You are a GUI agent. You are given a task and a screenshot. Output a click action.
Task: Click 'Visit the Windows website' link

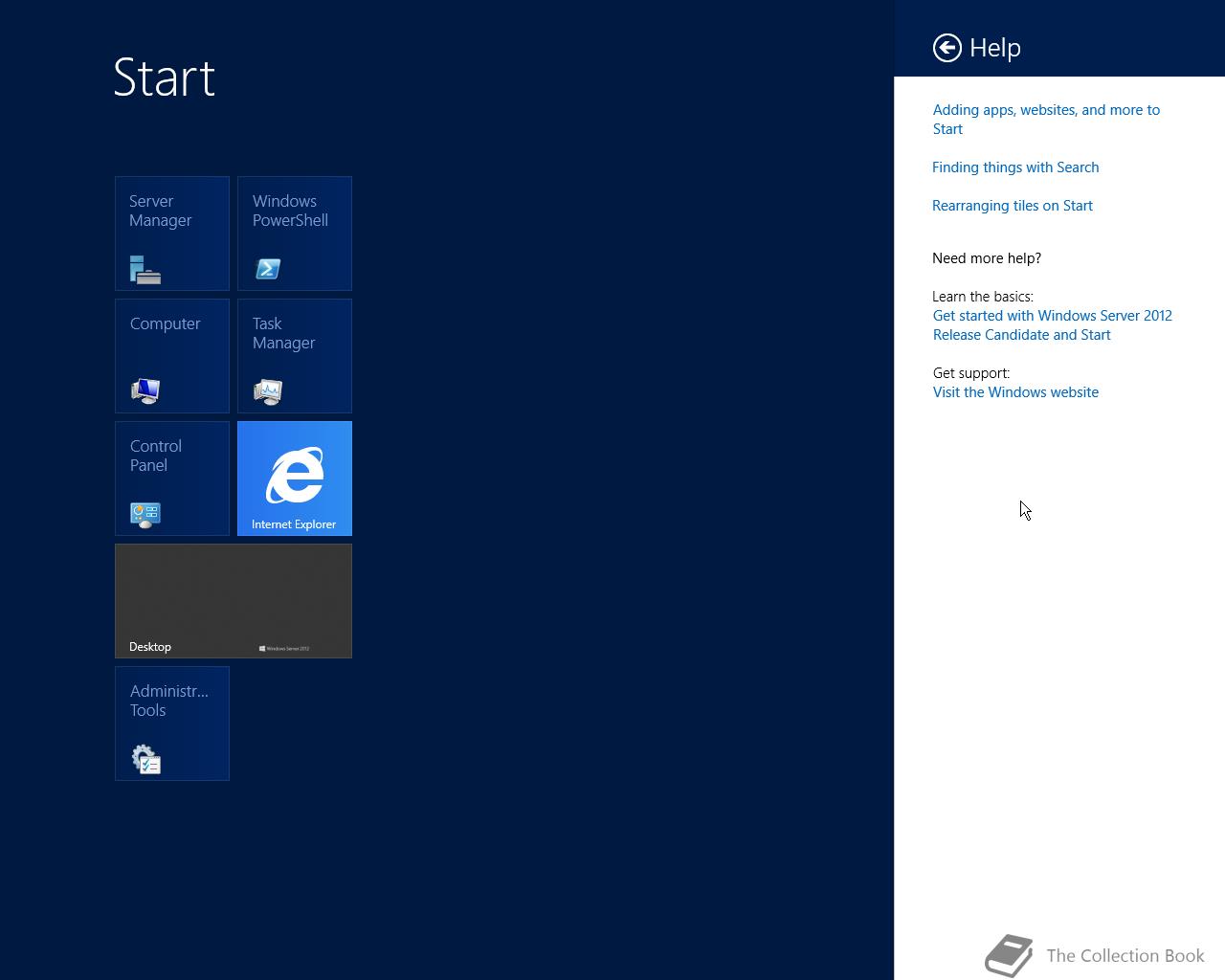coord(1015,392)
